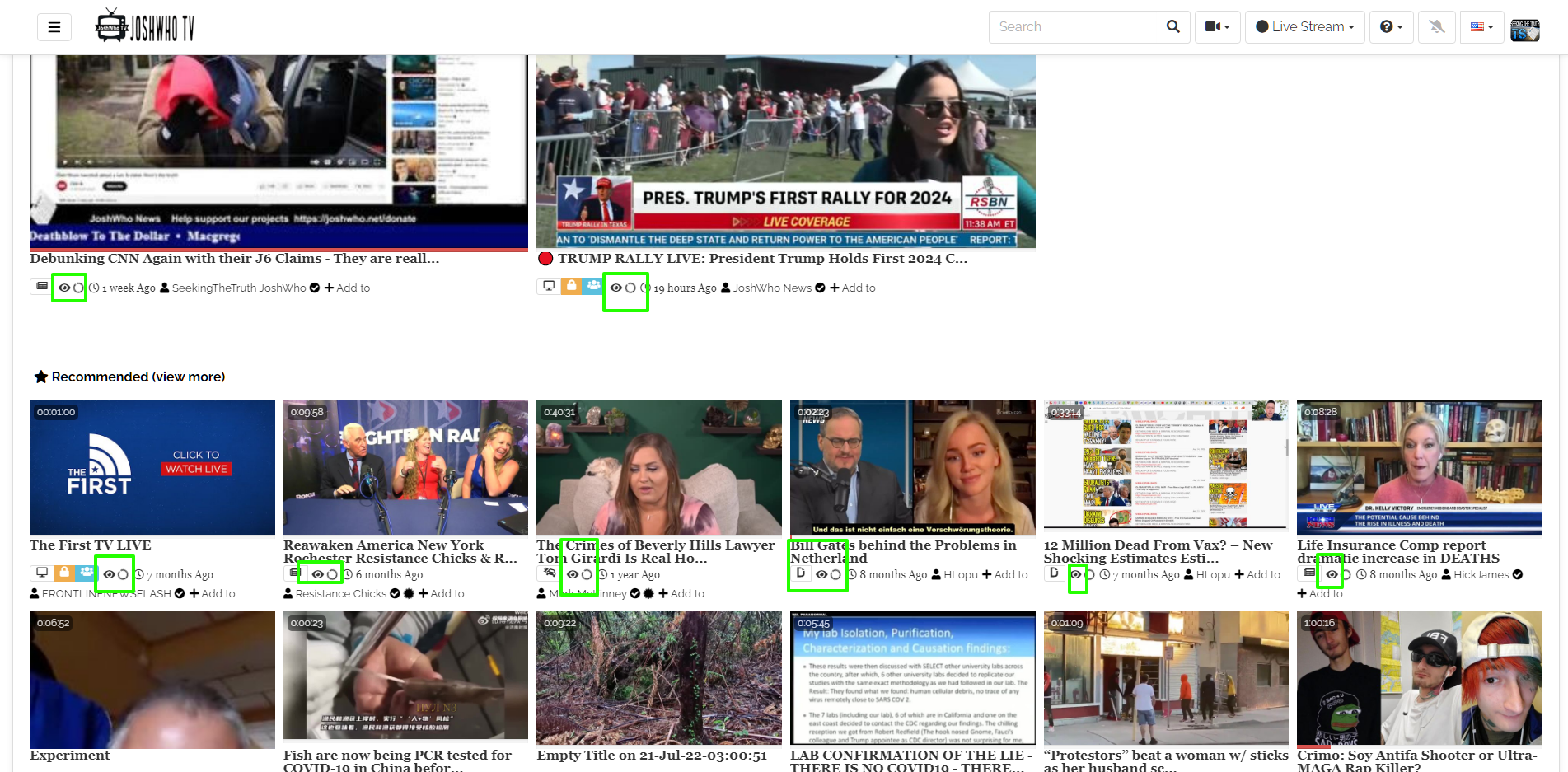The image size is (1568, 772).
Task: Open the camera dropdown in the top bar
Action: (1217, 26)
